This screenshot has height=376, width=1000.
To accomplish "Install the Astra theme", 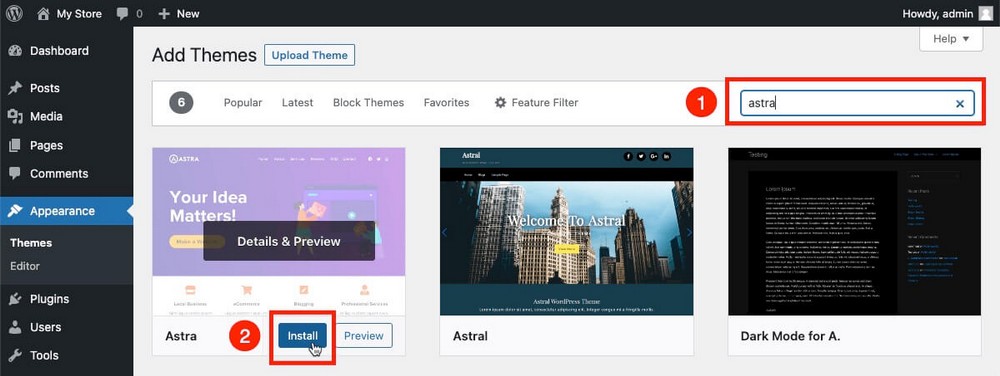I will click(302, 336).
